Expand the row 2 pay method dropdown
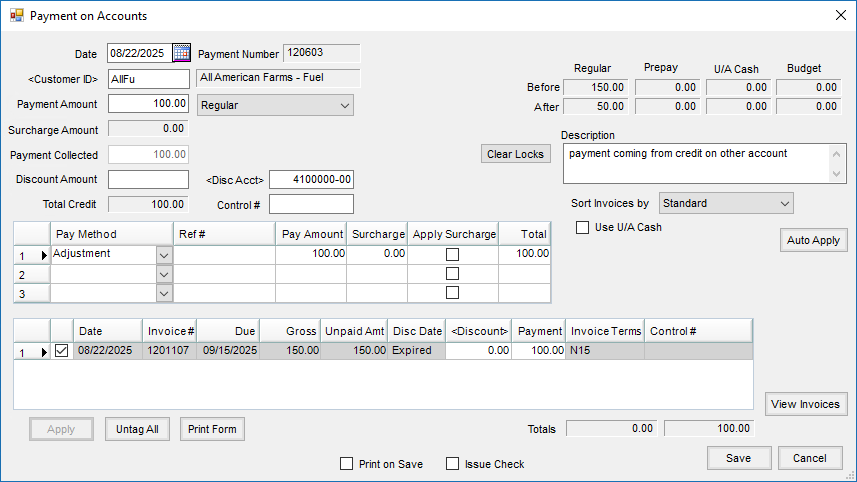 [x=164, y=274]
